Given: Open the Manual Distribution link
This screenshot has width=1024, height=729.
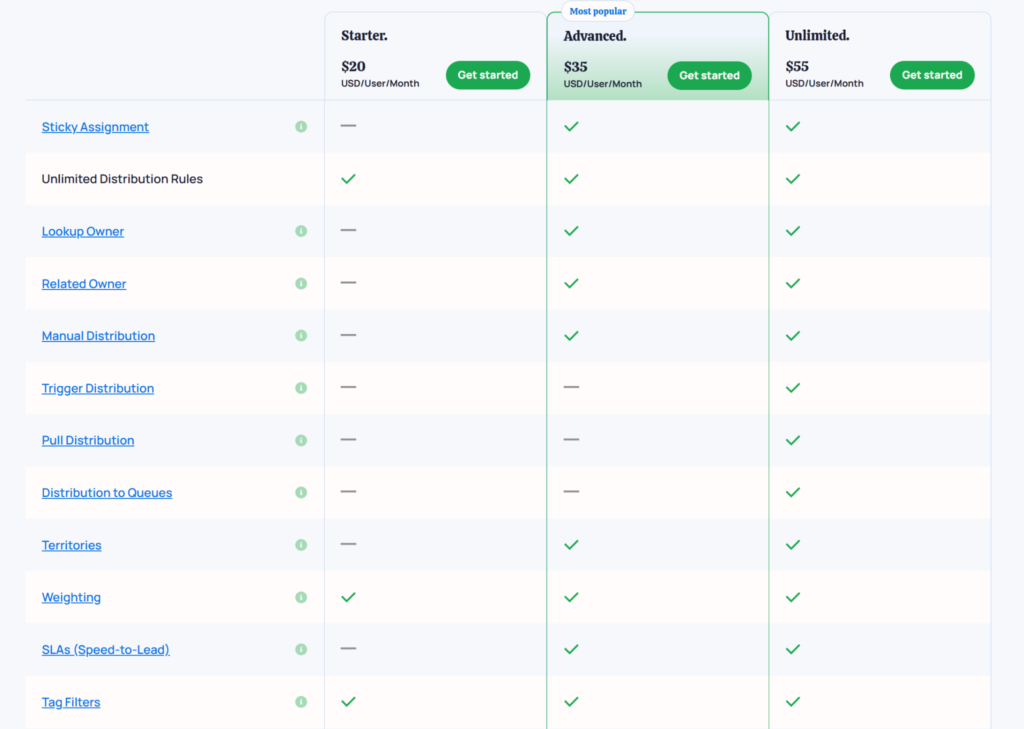Looking at the screenshot, I should point(99,336).
